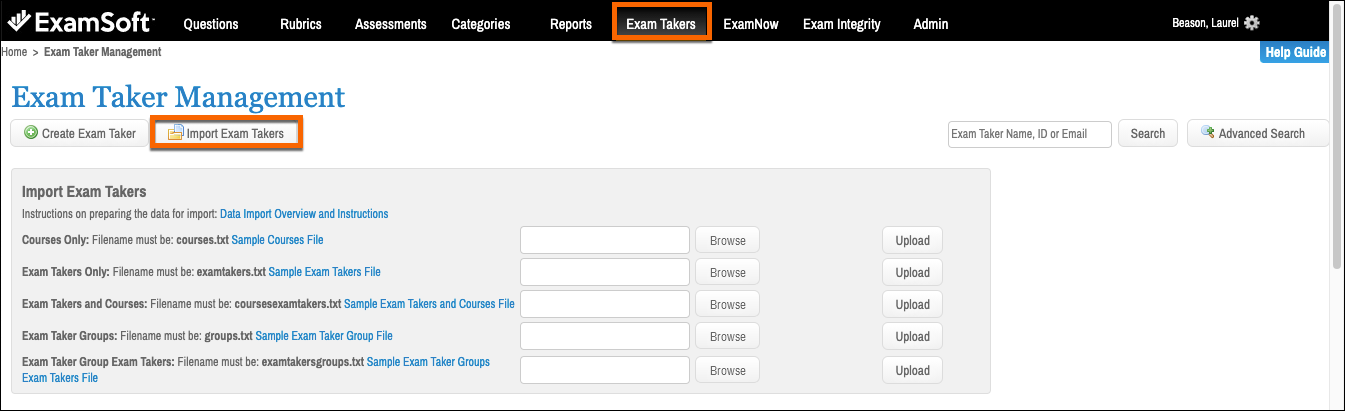Open the Categories menu
This screenshot has height=411, width=1345.
(480, 24)
